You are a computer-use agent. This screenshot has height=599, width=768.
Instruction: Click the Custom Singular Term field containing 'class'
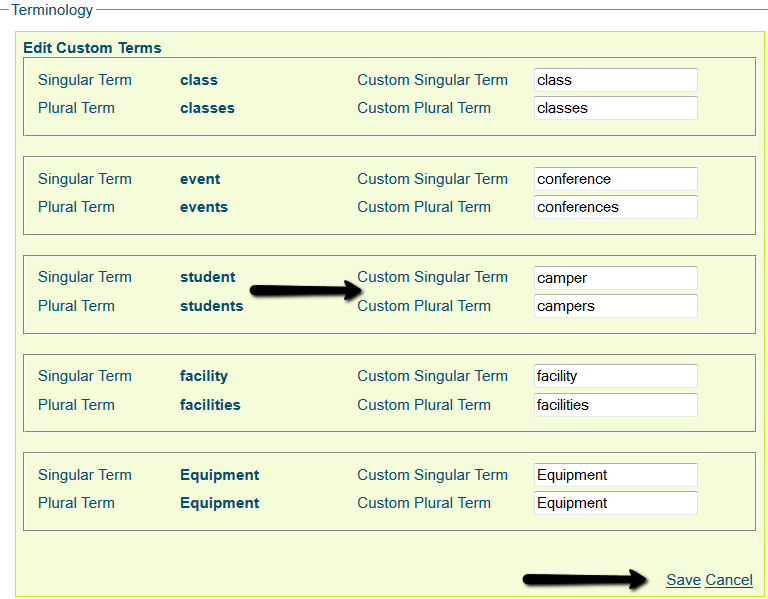[615, 80]
